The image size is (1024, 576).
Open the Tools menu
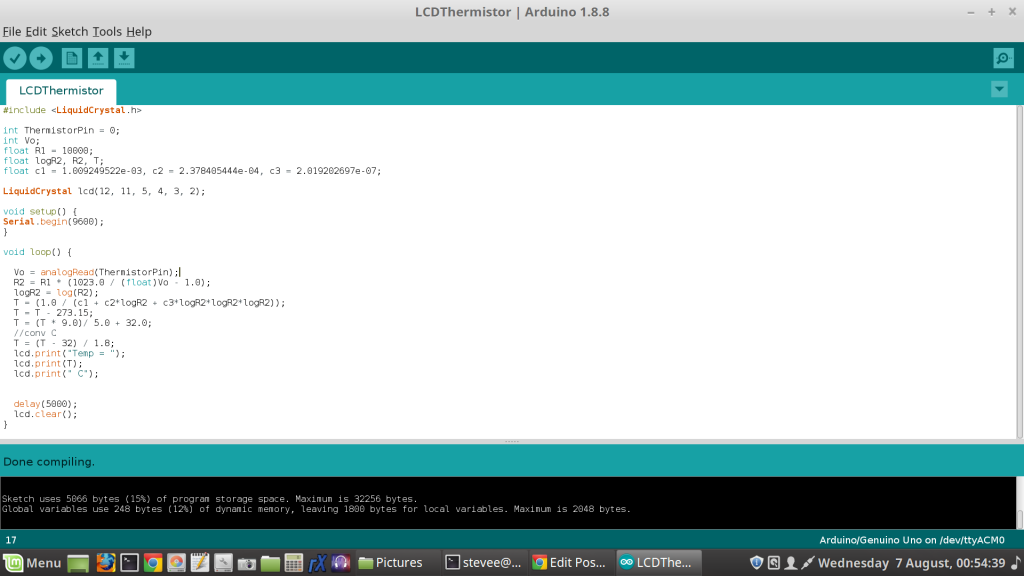107,31
